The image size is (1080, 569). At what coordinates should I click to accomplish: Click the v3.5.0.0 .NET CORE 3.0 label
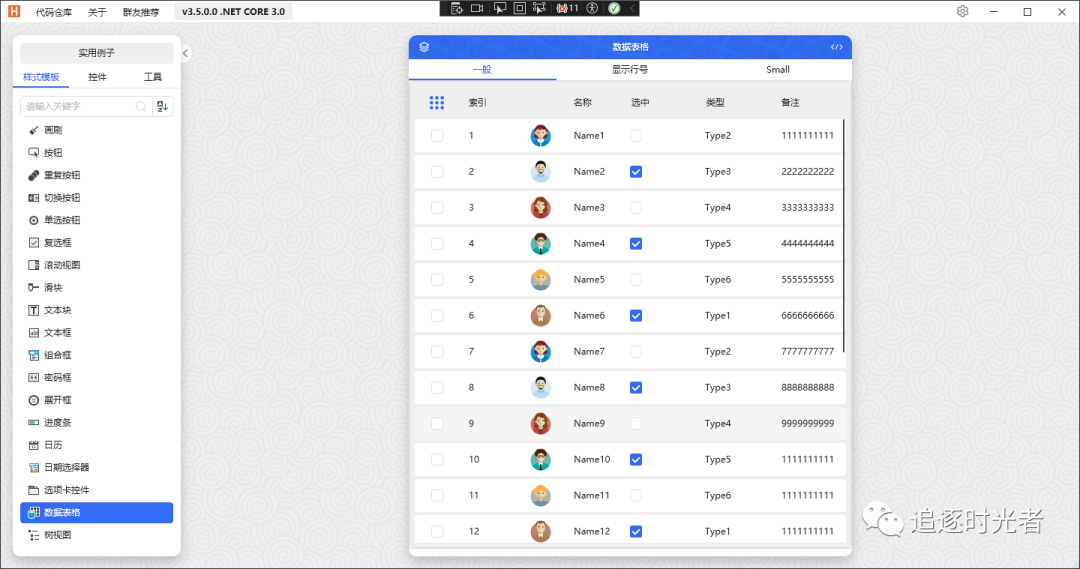click(x=233, y=12)
